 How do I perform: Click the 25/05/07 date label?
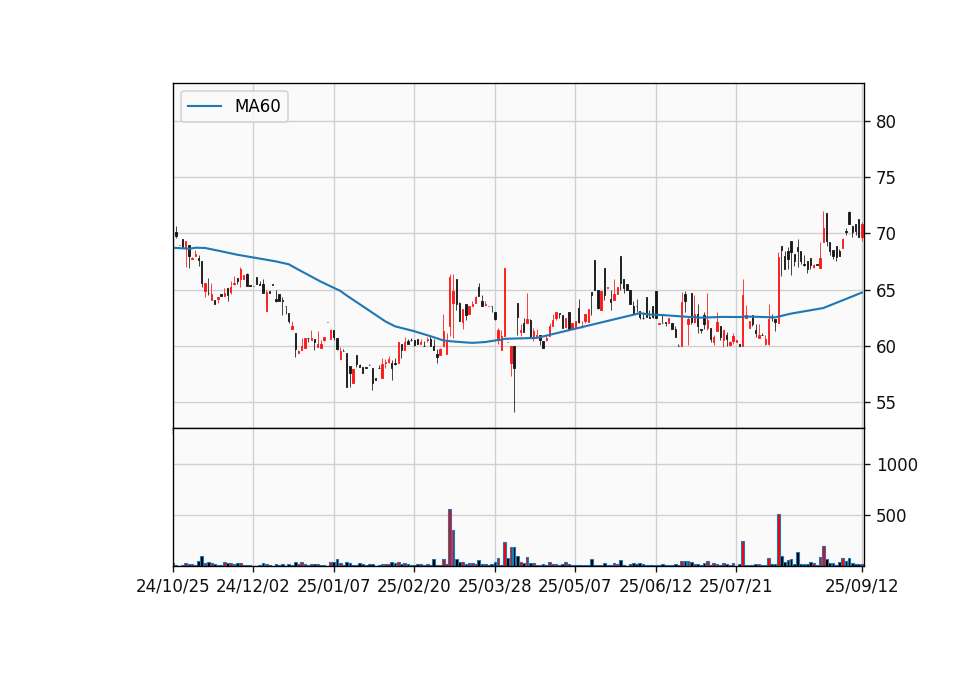[x=575, y=587]
